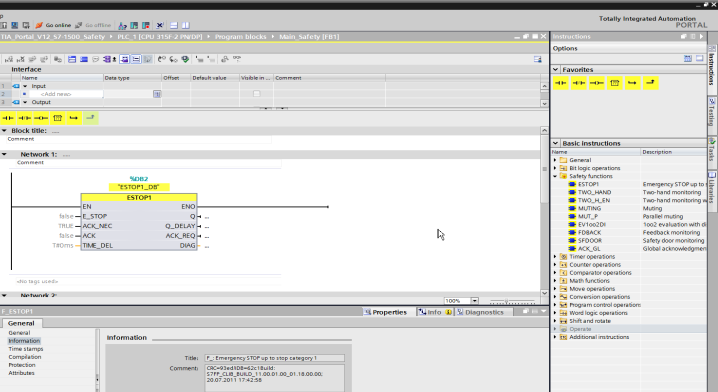This screenshot has height=392, width=718.
Task: Insert open branch from editor favorites bar
Action: click(x=74, y=118)
